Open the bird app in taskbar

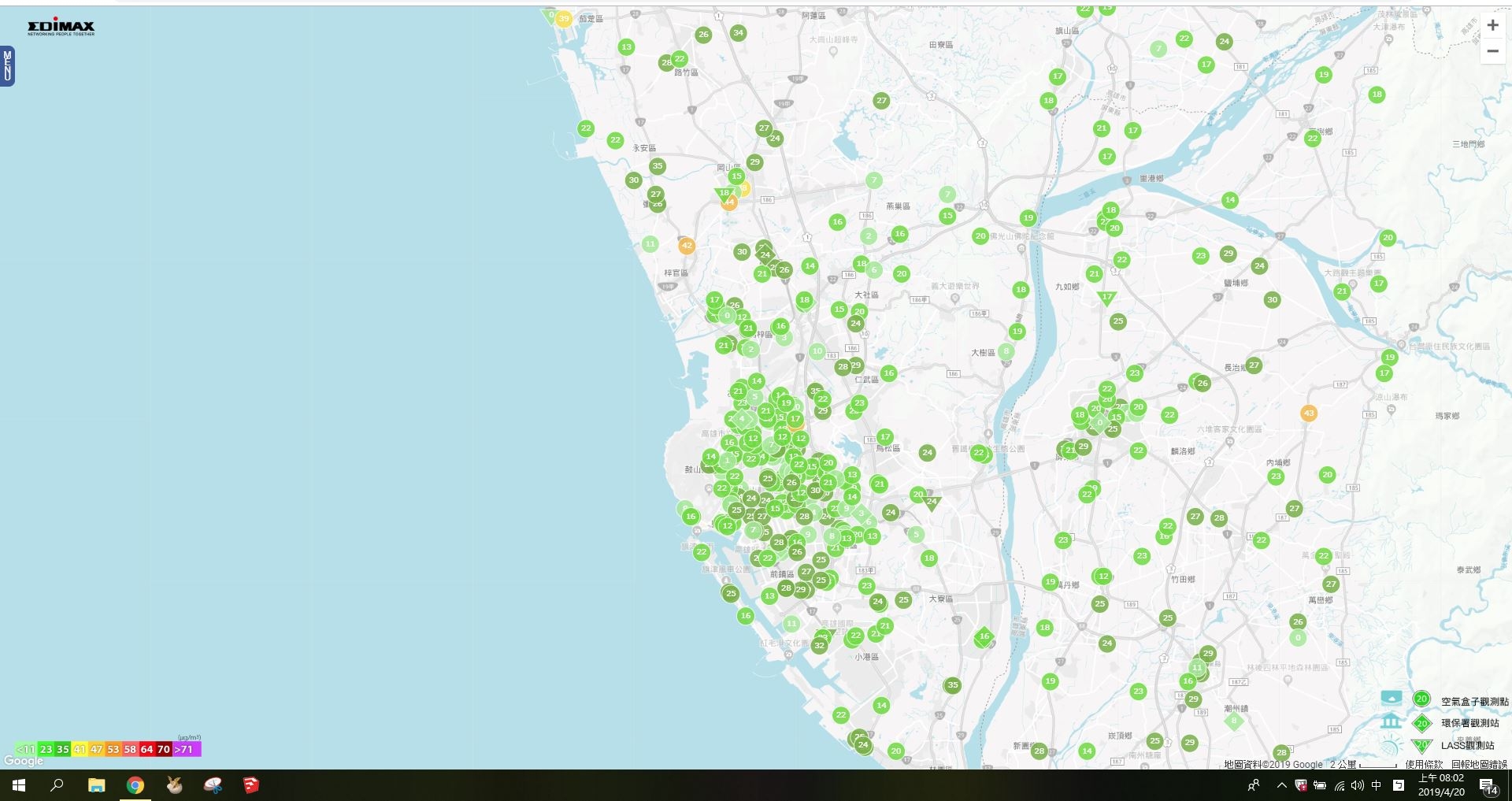pyautogui.click(x=174, y=785)
